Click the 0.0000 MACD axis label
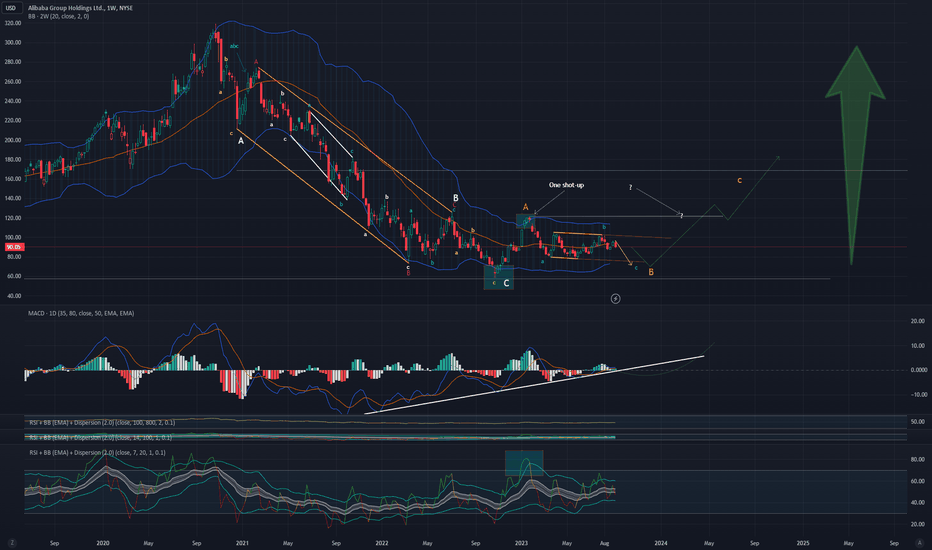Image resolution: width=932 pixels, height=550 pixels. 918,370
